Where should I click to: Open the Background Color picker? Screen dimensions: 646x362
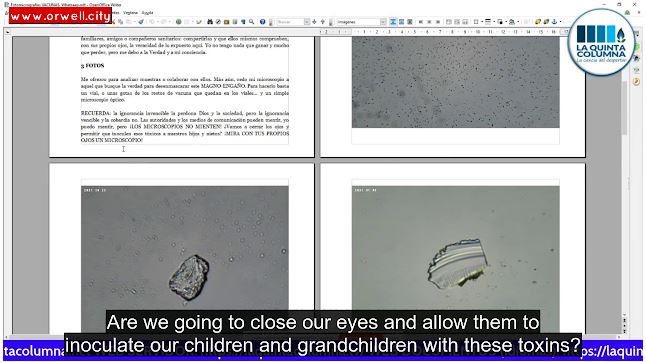(500, 21)
